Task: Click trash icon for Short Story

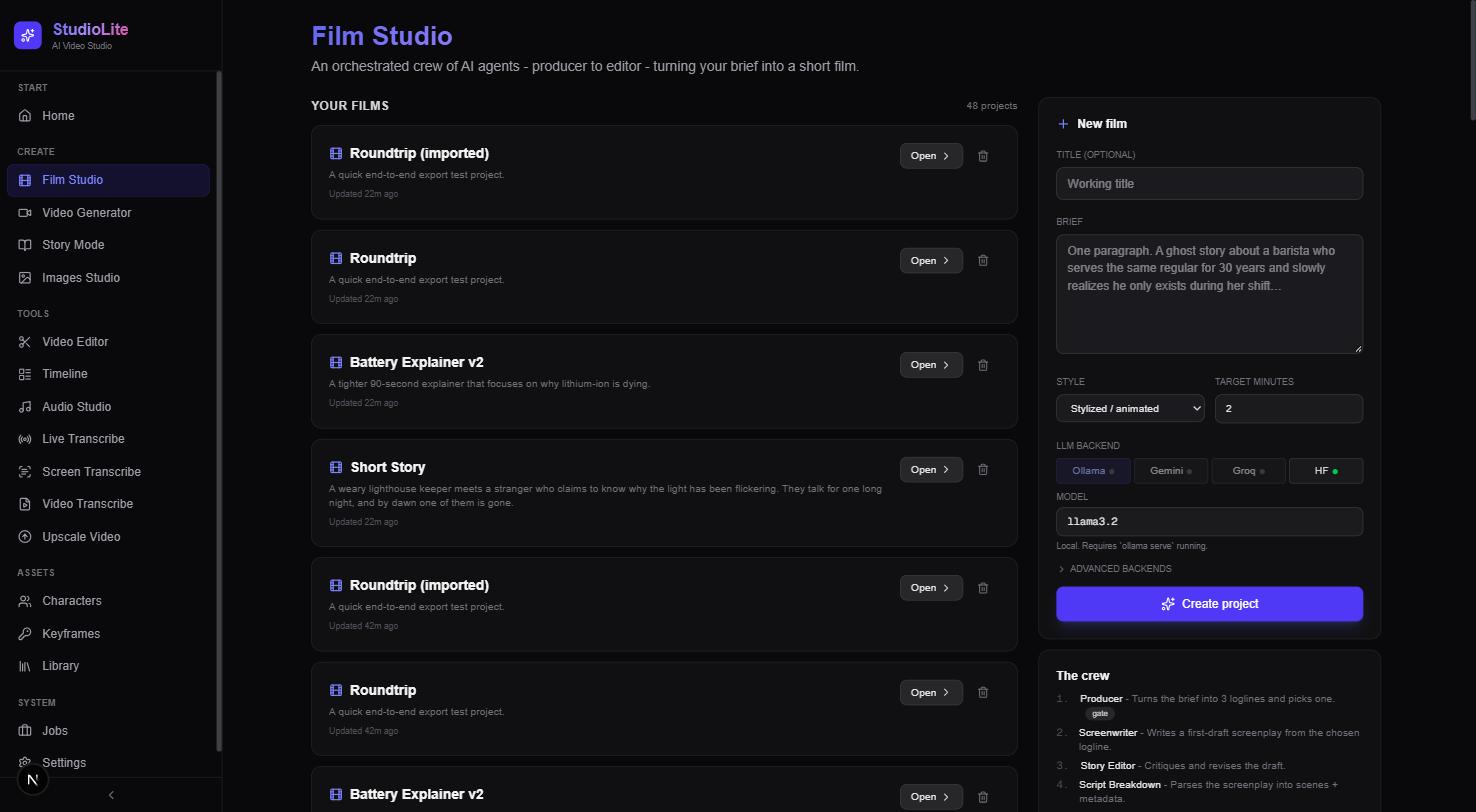Action: 983,470
